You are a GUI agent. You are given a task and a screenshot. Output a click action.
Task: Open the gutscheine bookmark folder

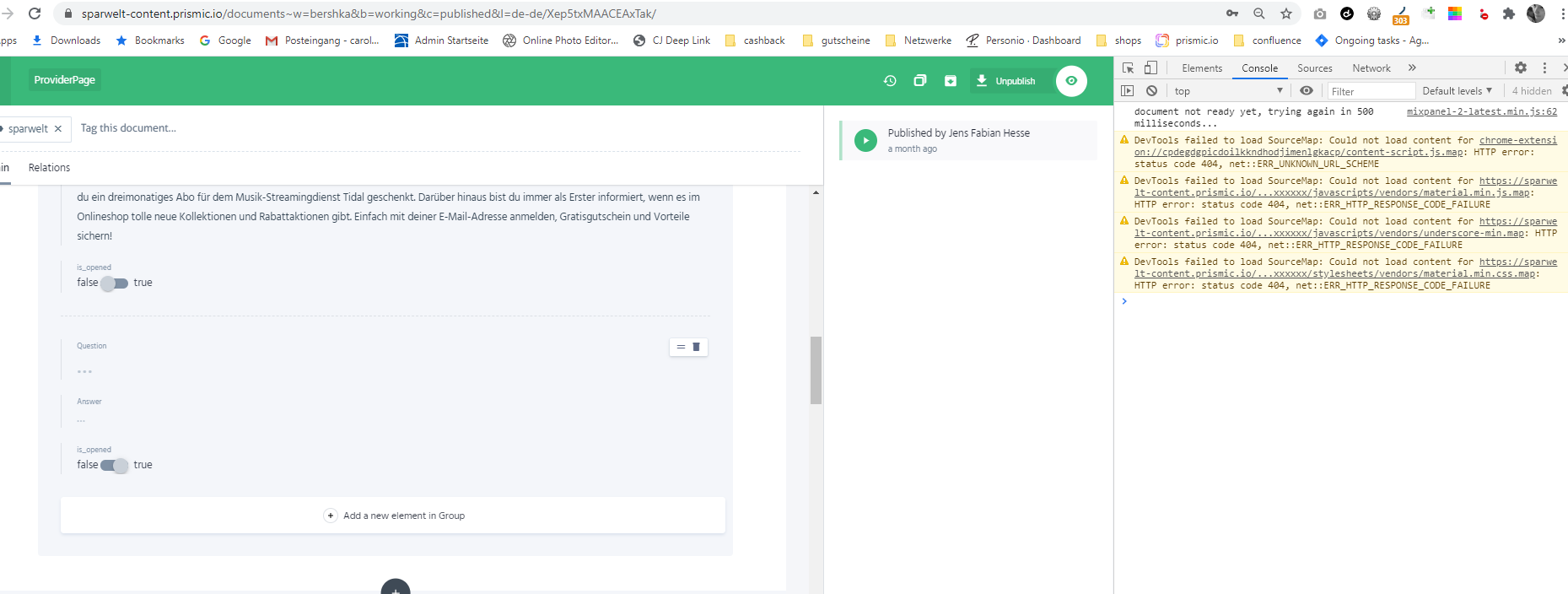pos(837,40)
